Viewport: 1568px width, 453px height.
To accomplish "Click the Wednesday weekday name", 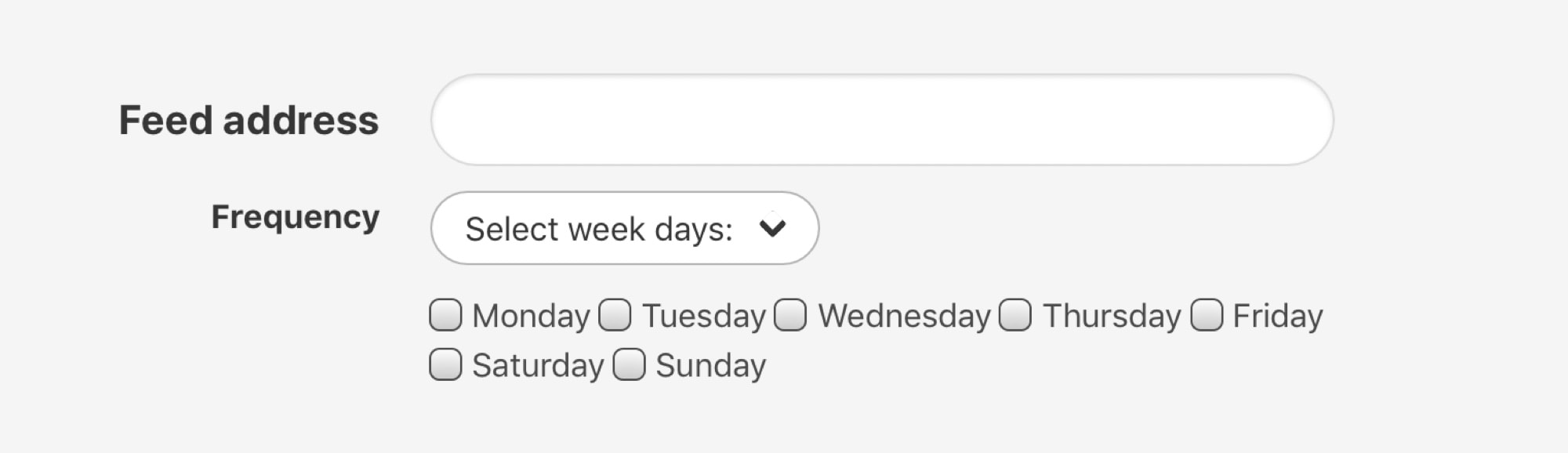I will (902, 315).
